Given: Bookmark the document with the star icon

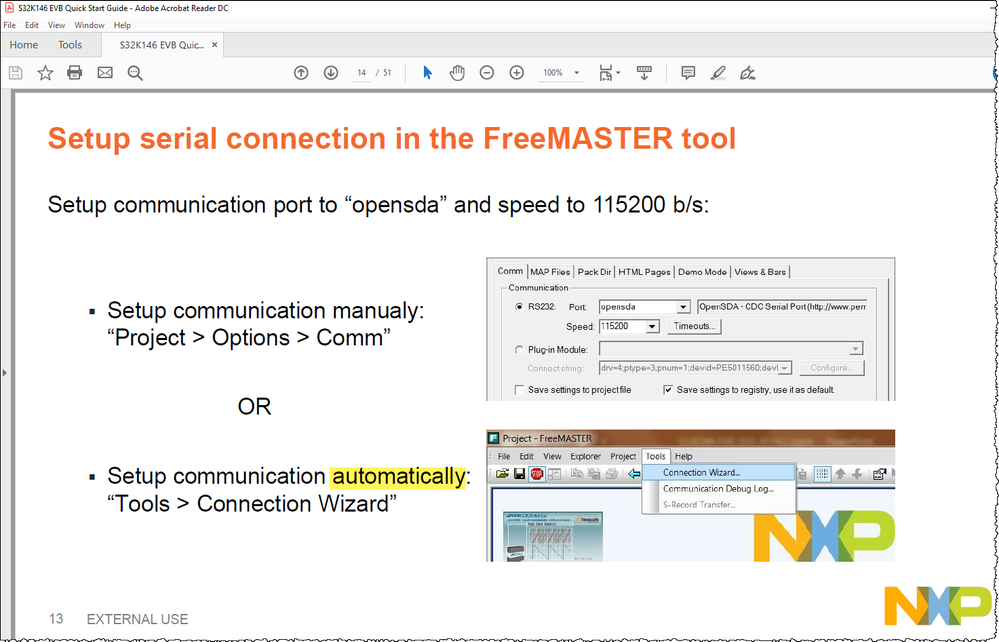Looking at the screenshot, I should click(x=45, y=73).
